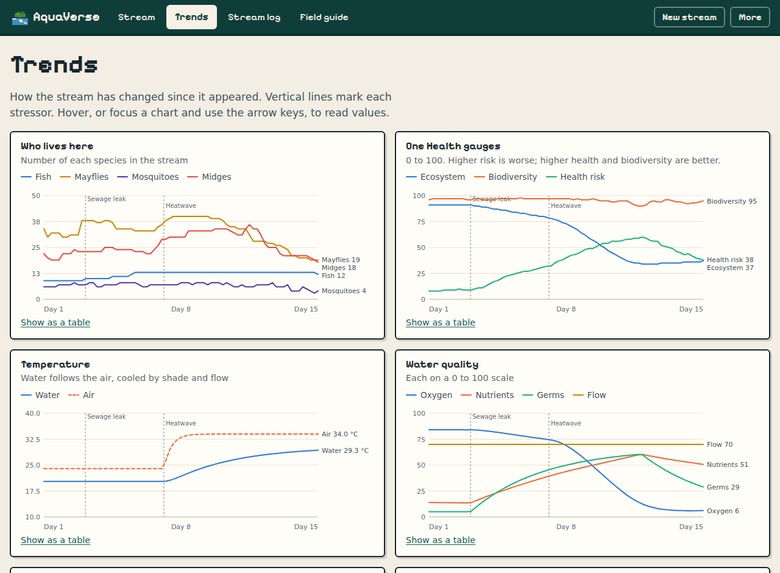780x573 pixels.
Task: Click the One Health gauges heading
Action: tap(453, 146)
